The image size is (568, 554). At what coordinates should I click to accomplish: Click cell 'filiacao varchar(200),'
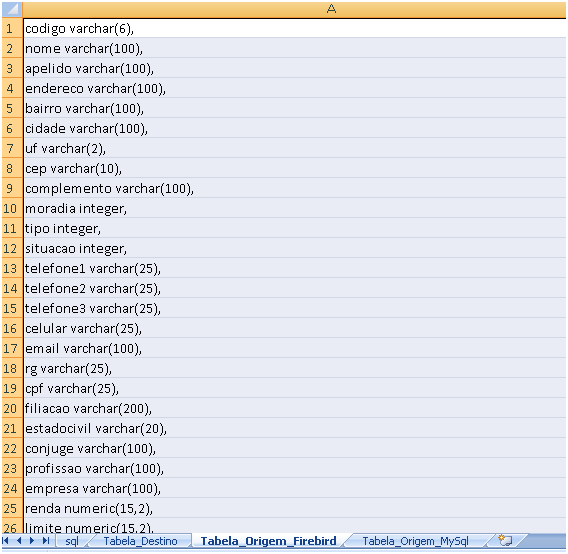[x=295, y=408]
